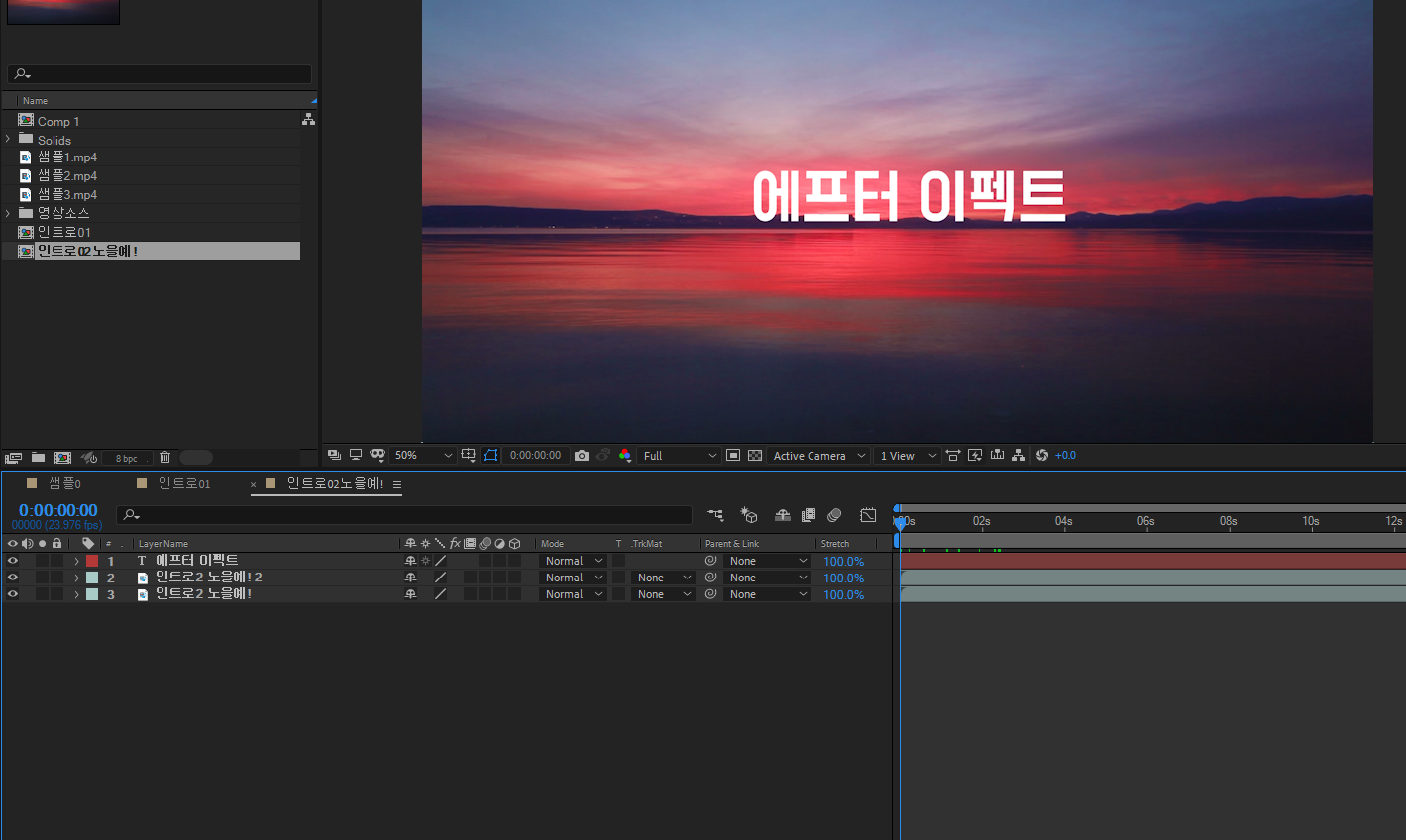Image resolution: width=1406 pixels, height=840 pixels.
Task: Click the preview time 0:00:00:00 in viewer
Action: click(x=535, y=455)
